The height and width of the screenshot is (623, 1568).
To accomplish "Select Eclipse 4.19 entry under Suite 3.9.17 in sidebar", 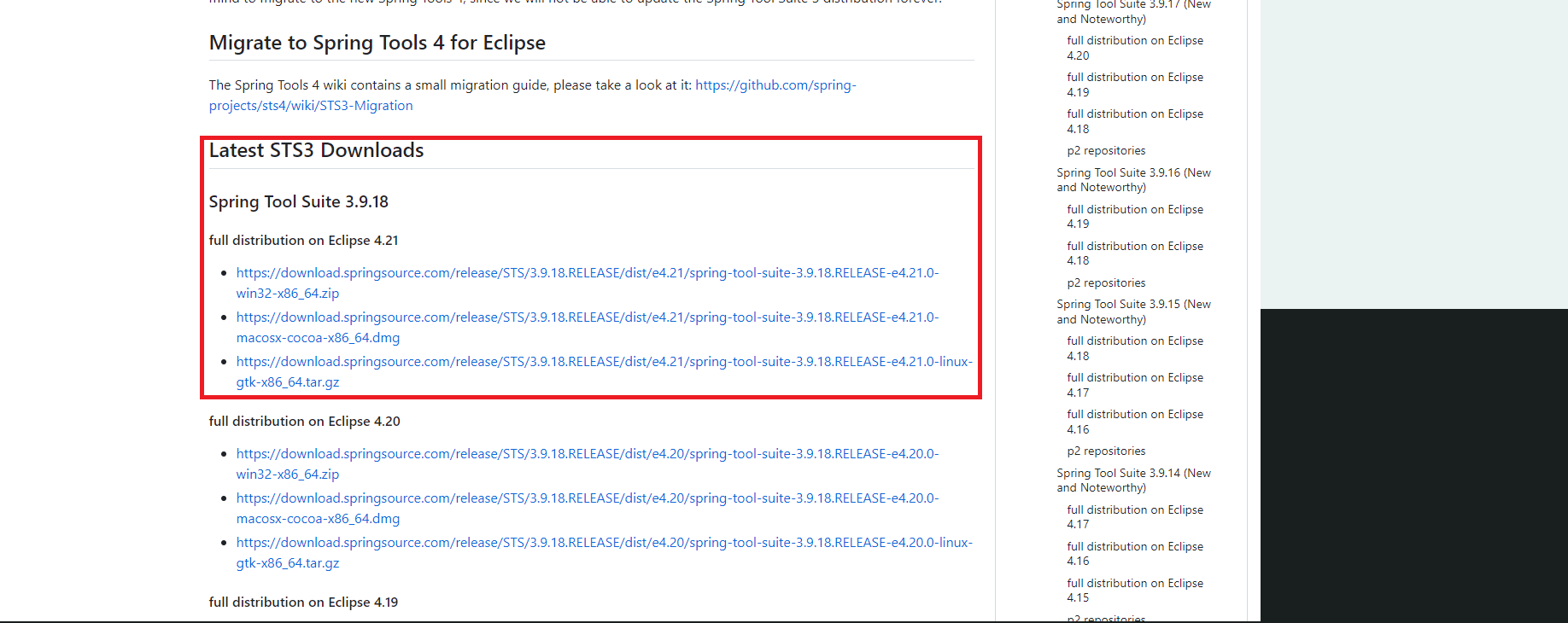I will tap(1135, 84).
